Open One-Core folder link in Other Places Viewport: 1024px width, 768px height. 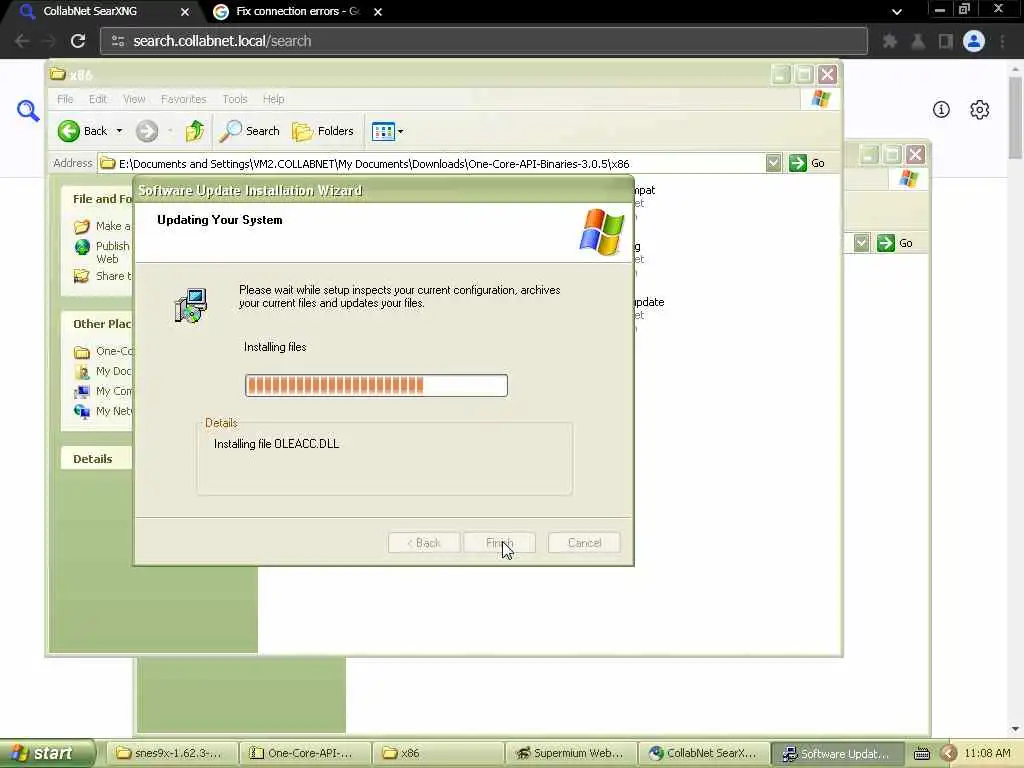click(x=104, y=351)
